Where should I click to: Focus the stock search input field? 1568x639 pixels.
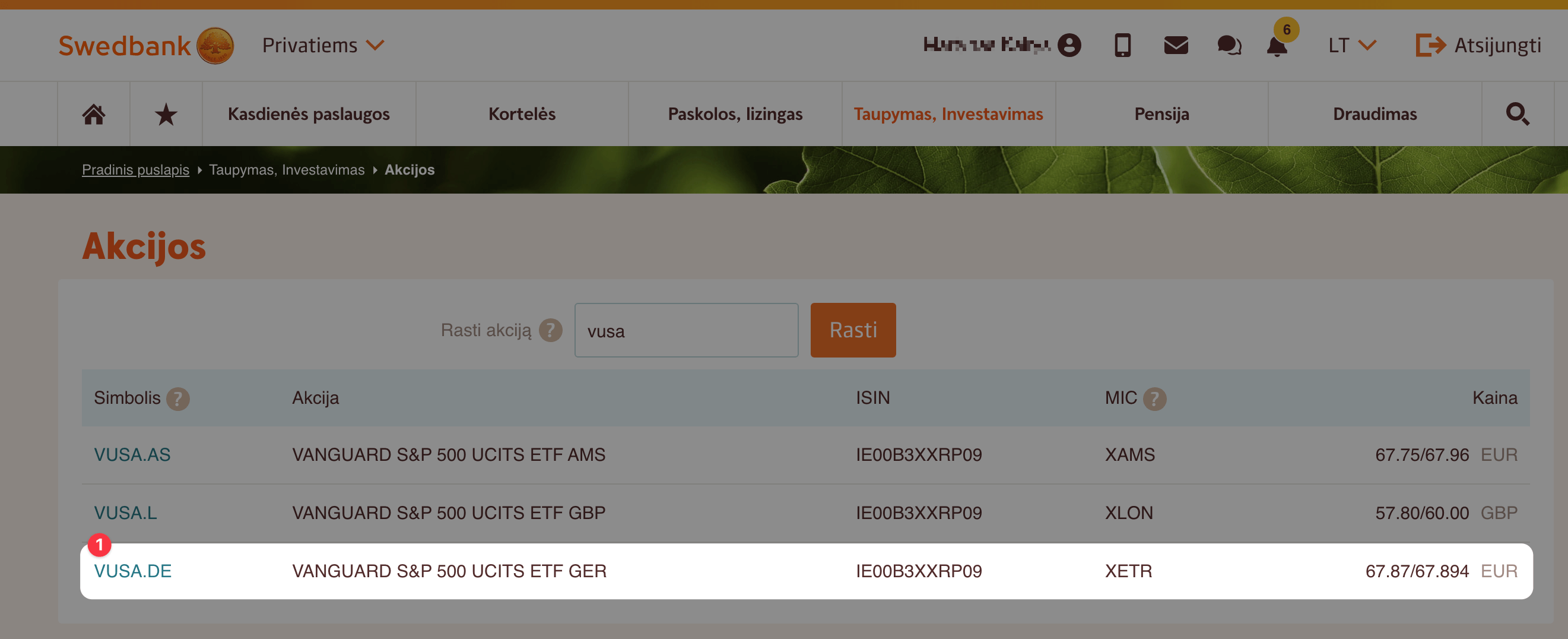[x=686, y=330]
